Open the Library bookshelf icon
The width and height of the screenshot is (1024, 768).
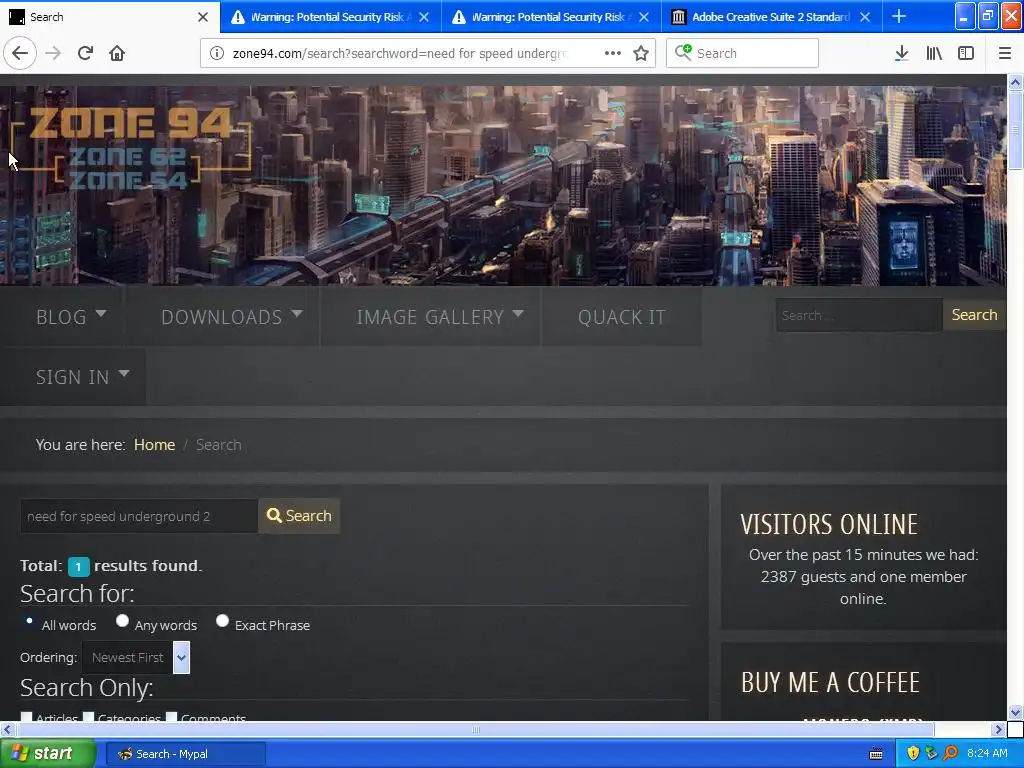[x=934, y=53]
